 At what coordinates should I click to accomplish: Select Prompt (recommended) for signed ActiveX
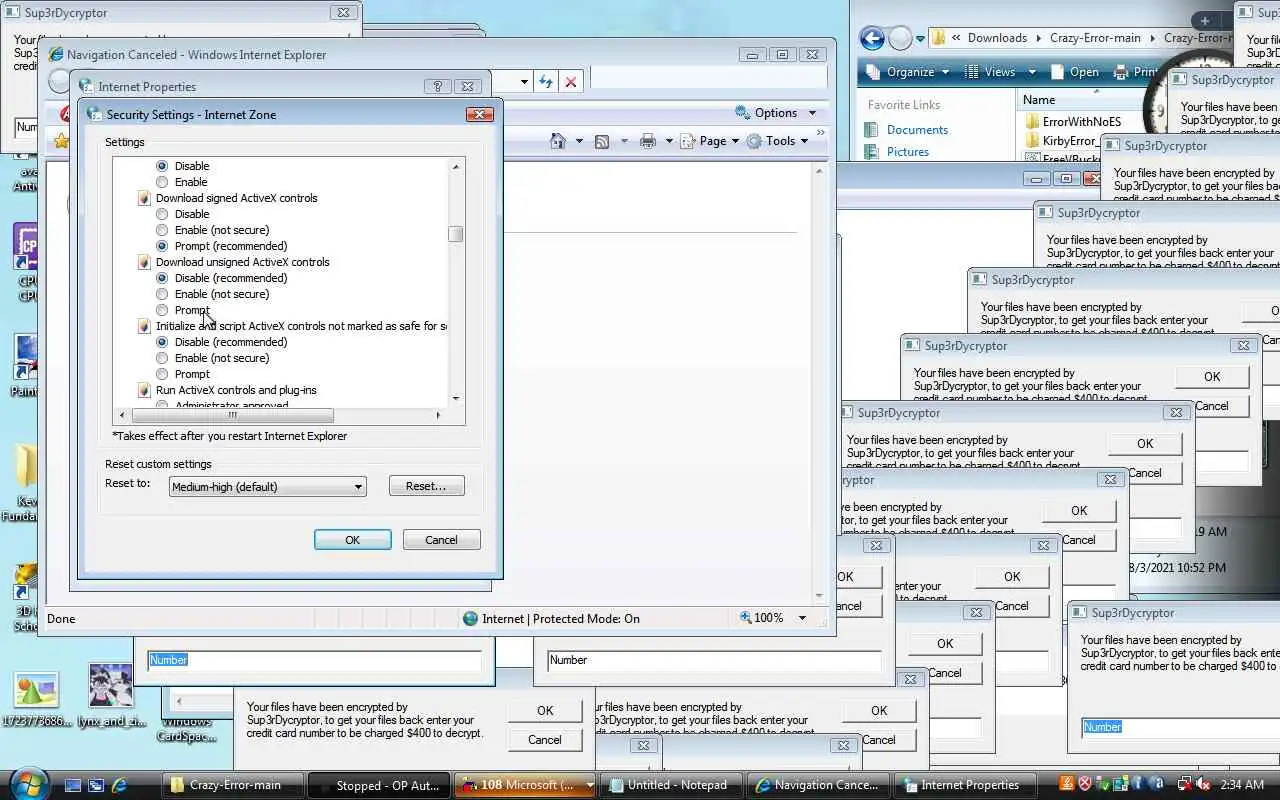(162, 246)
